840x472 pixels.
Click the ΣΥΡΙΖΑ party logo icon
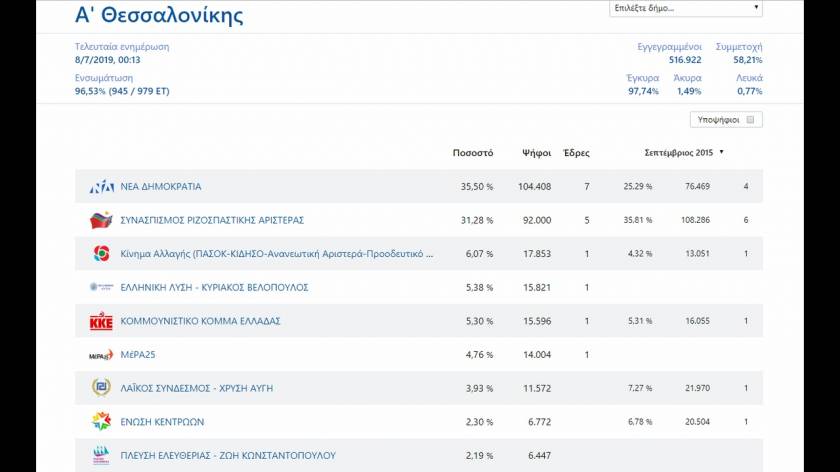point(101,220)
